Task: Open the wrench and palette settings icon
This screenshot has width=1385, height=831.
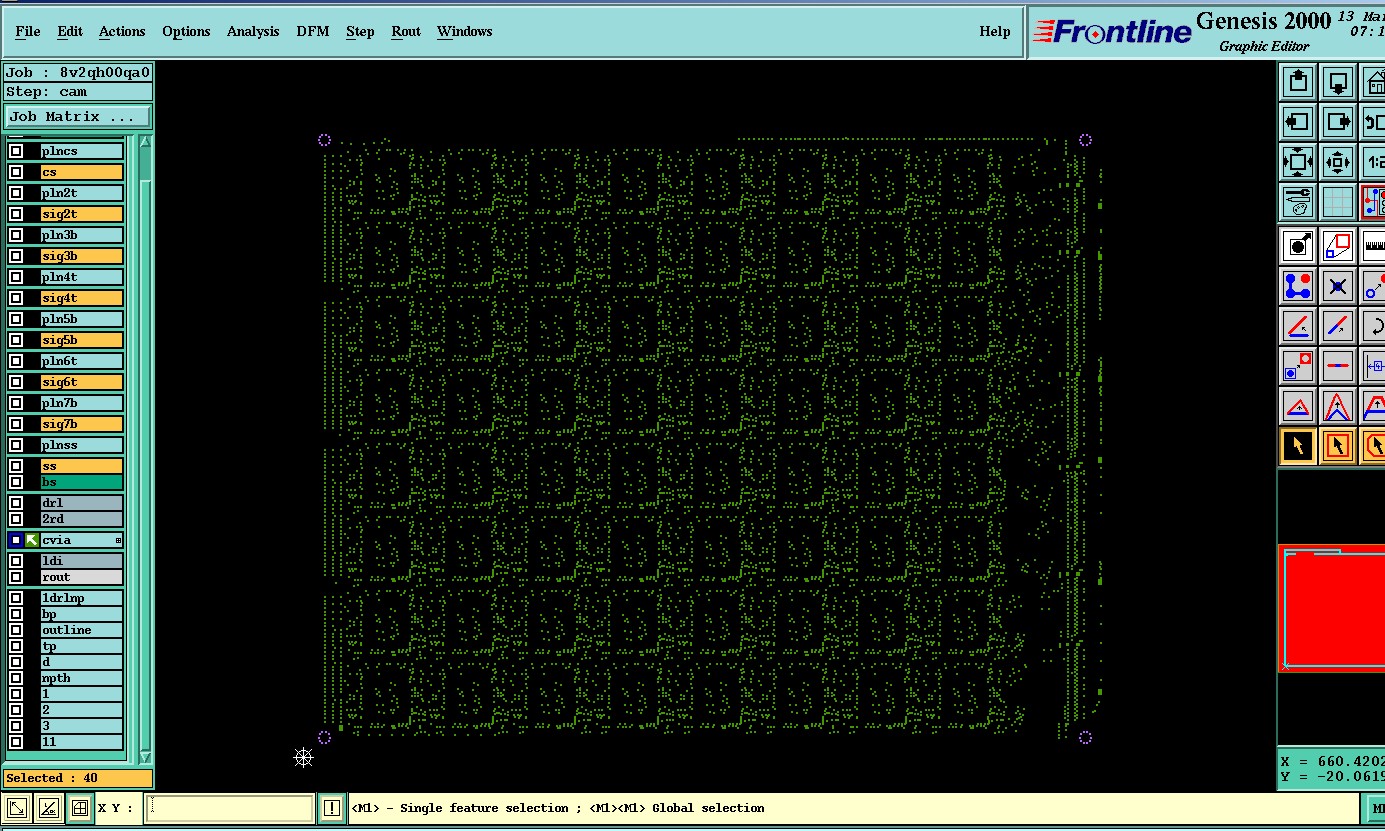Action: tap(1298, 202)
